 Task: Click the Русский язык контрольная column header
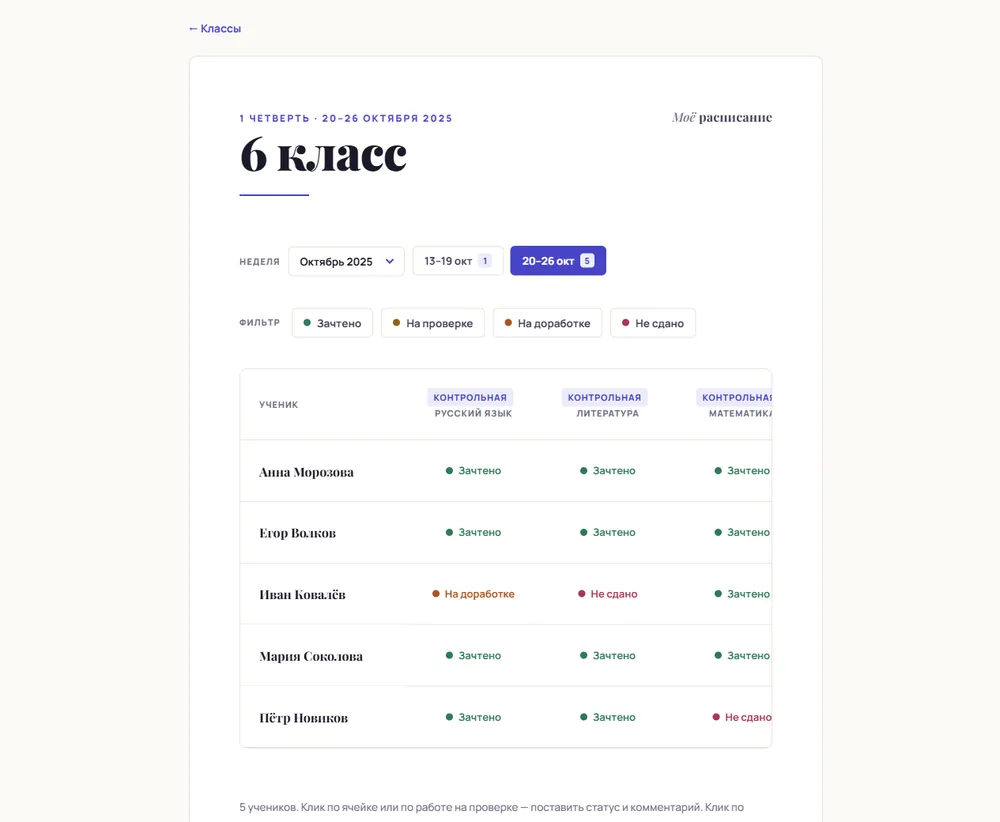[x=471, y=405]
